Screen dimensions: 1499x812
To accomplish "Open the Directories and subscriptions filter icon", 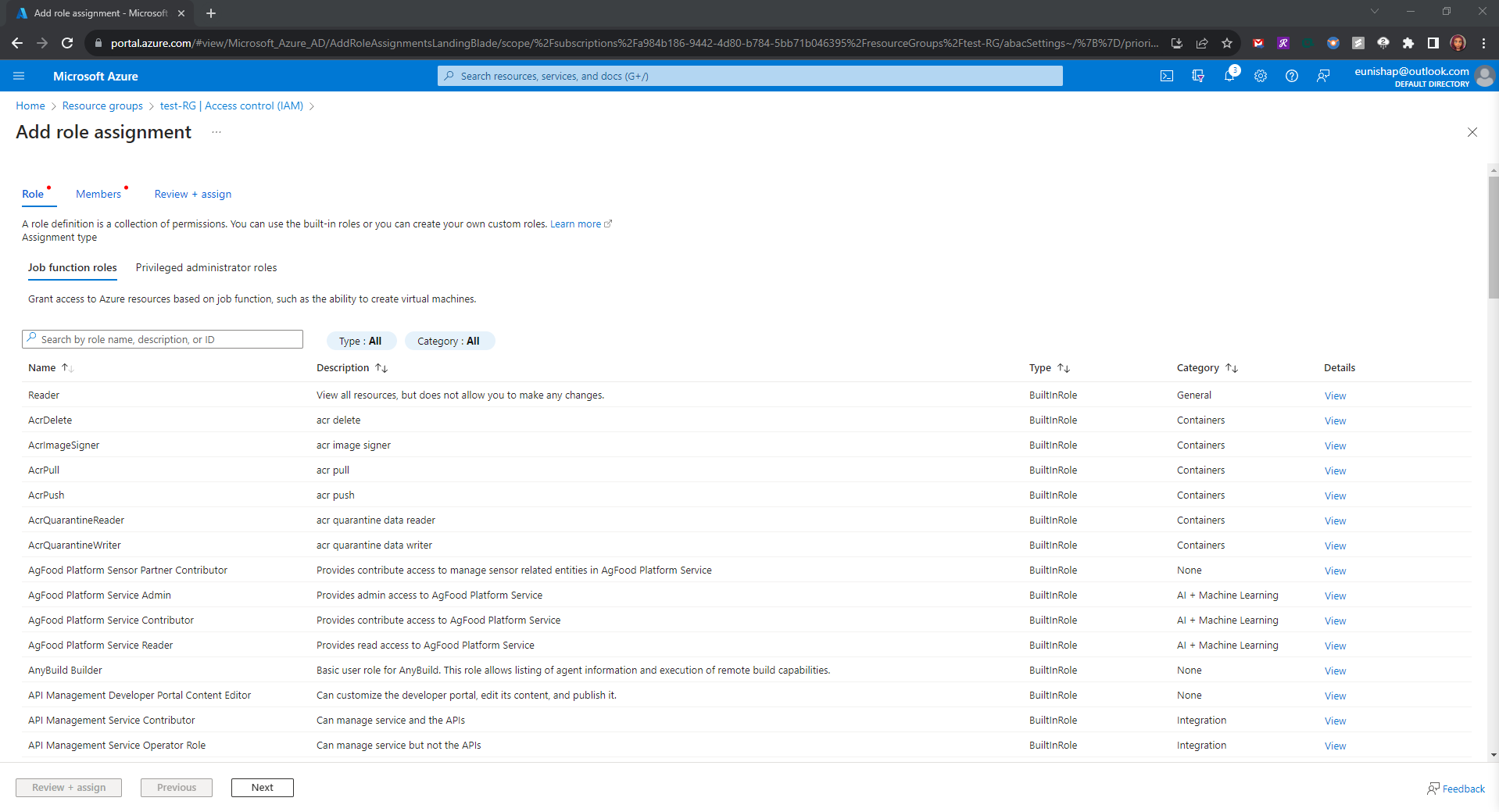I will click(1197, 76).
